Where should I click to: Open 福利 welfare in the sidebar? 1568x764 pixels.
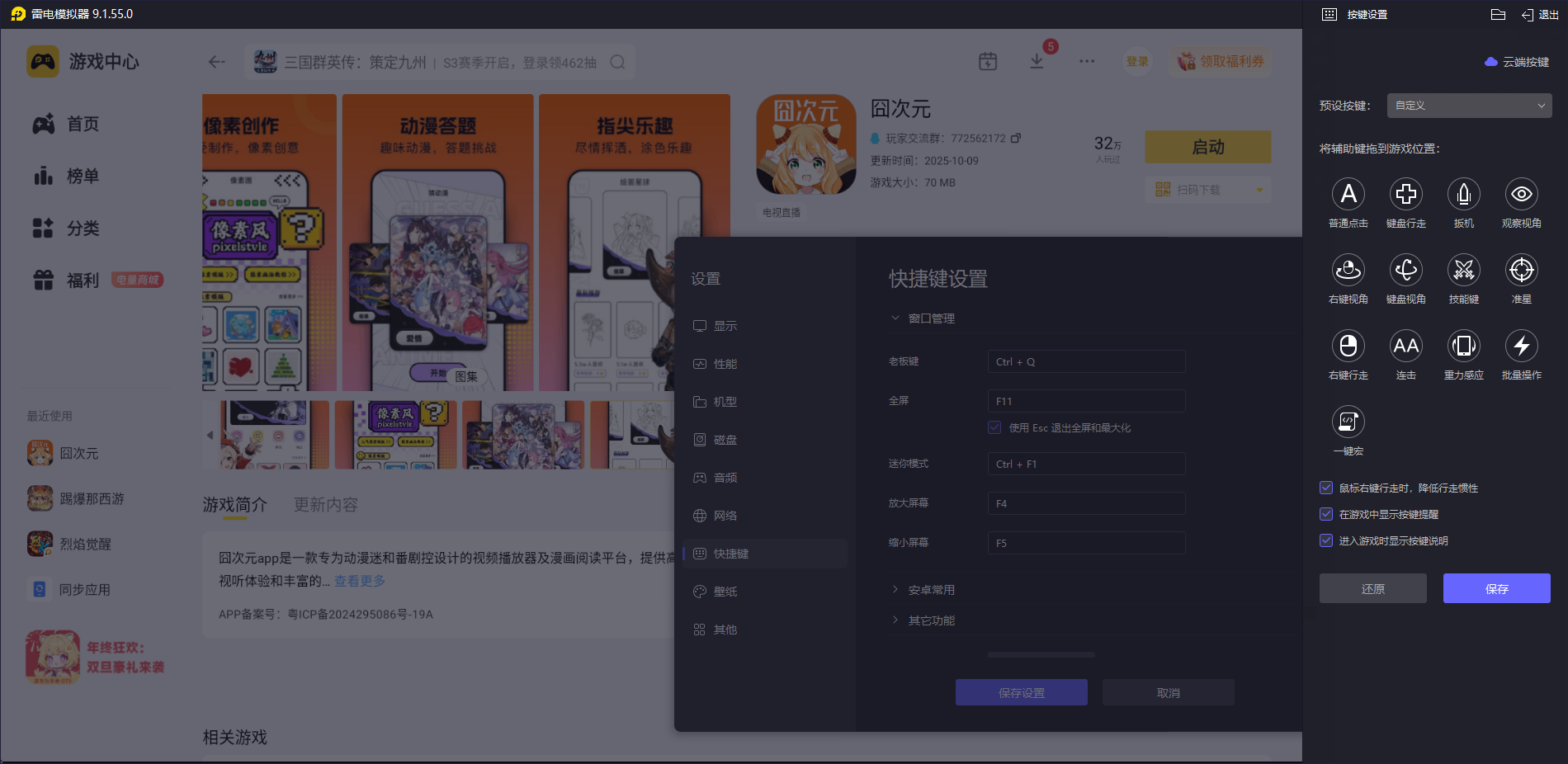point(66,281)
